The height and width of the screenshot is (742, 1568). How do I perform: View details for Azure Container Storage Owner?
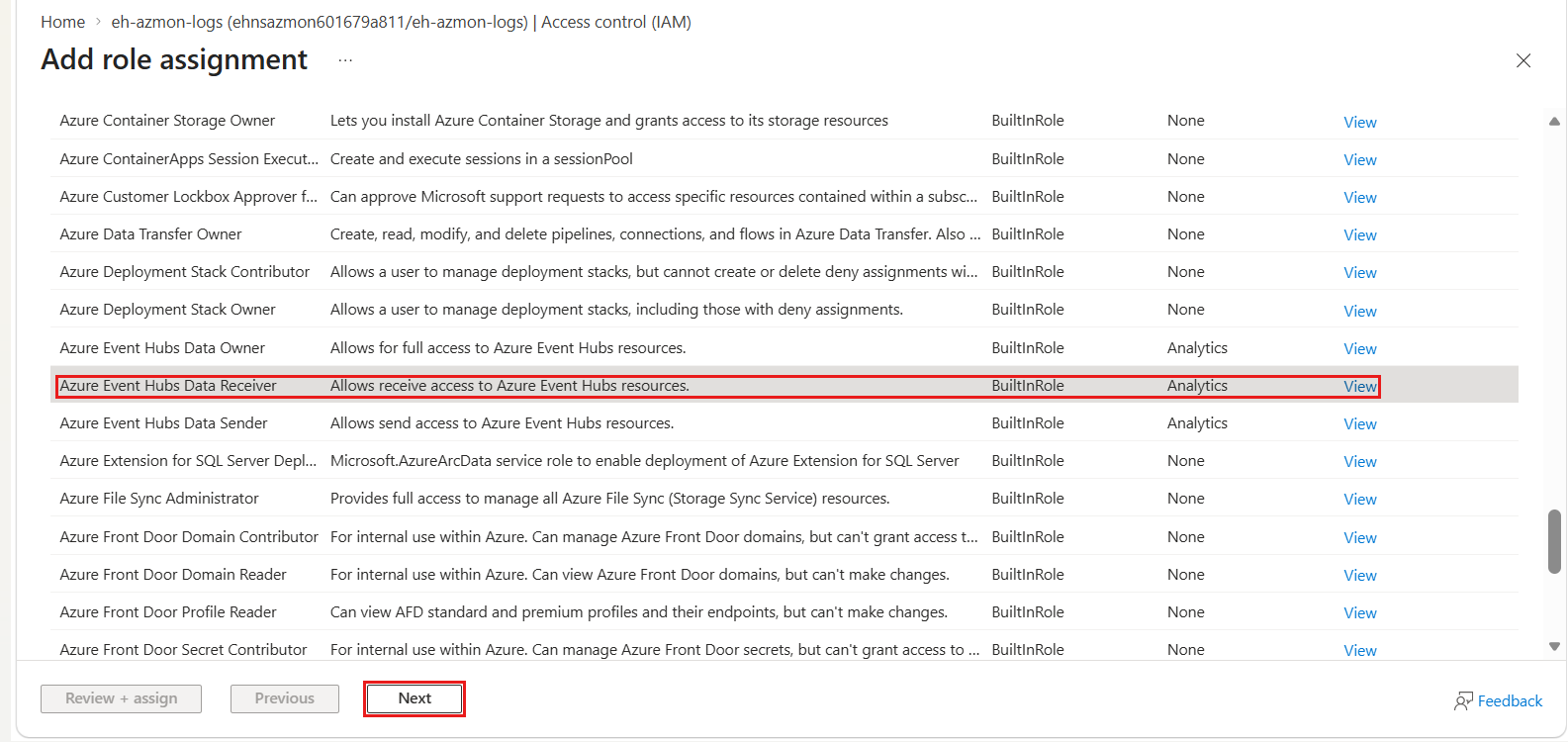pyautogui.click(x=1359, y=122)
